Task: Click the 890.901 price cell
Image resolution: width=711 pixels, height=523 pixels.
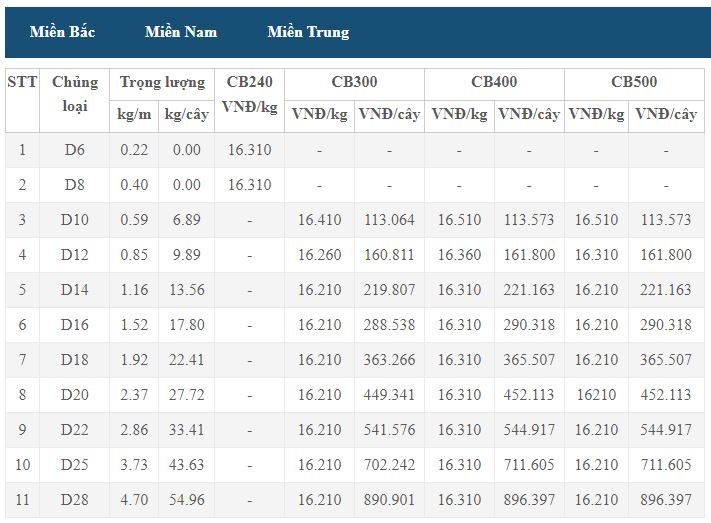Action: click(x=389, y=500)
